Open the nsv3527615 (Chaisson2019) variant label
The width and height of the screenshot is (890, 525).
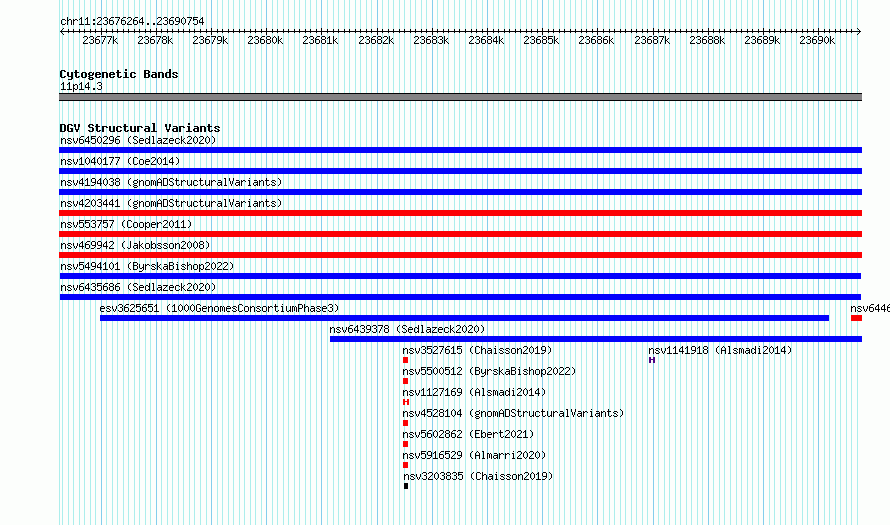[477, 350]
